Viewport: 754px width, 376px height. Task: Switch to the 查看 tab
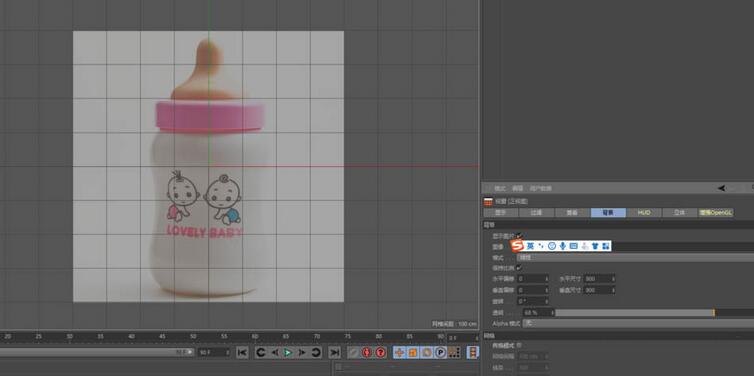[x=572, y=213]
